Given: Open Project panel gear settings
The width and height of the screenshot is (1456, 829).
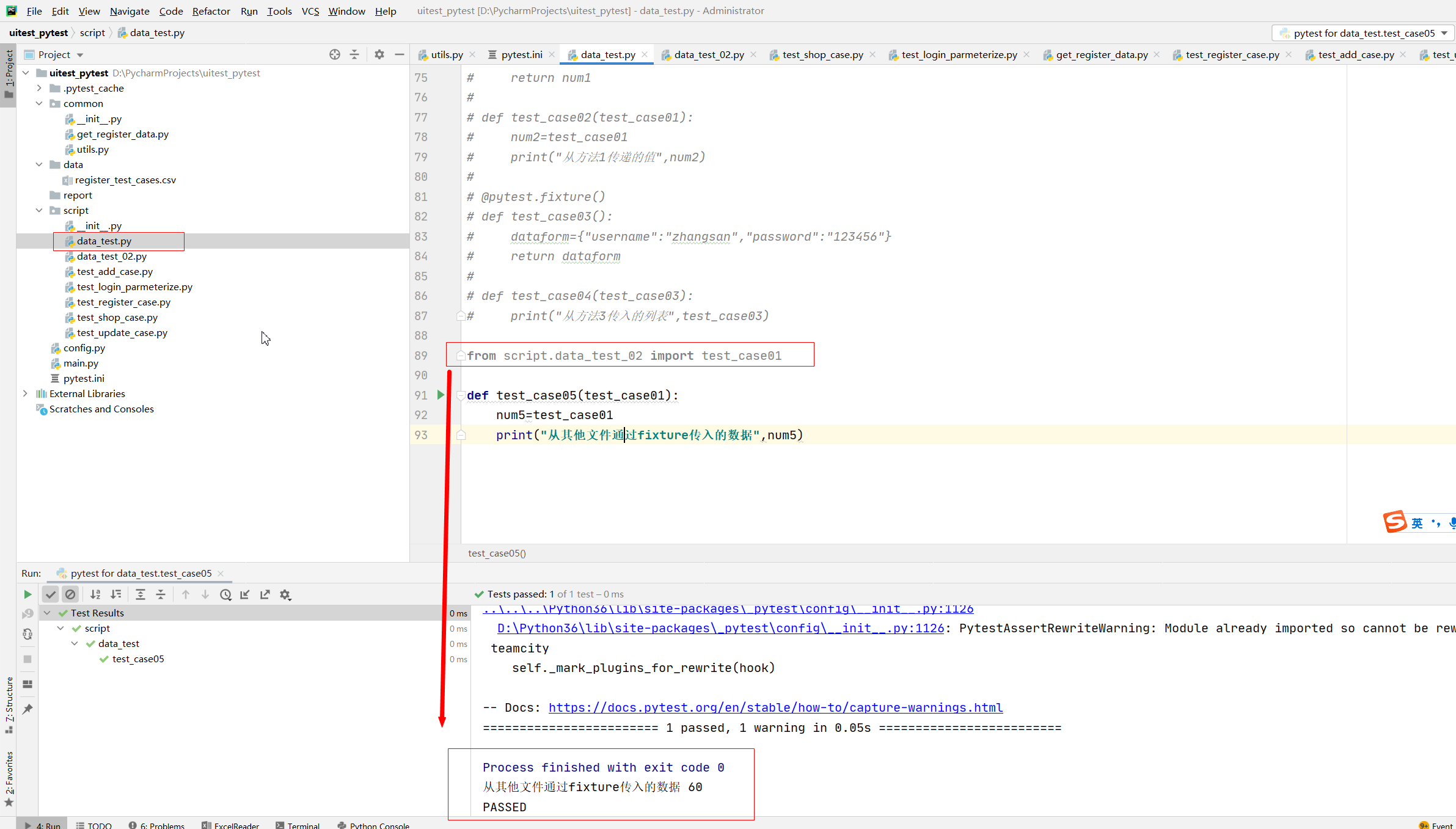Looking at the screenshot, I should click(379, 54).
